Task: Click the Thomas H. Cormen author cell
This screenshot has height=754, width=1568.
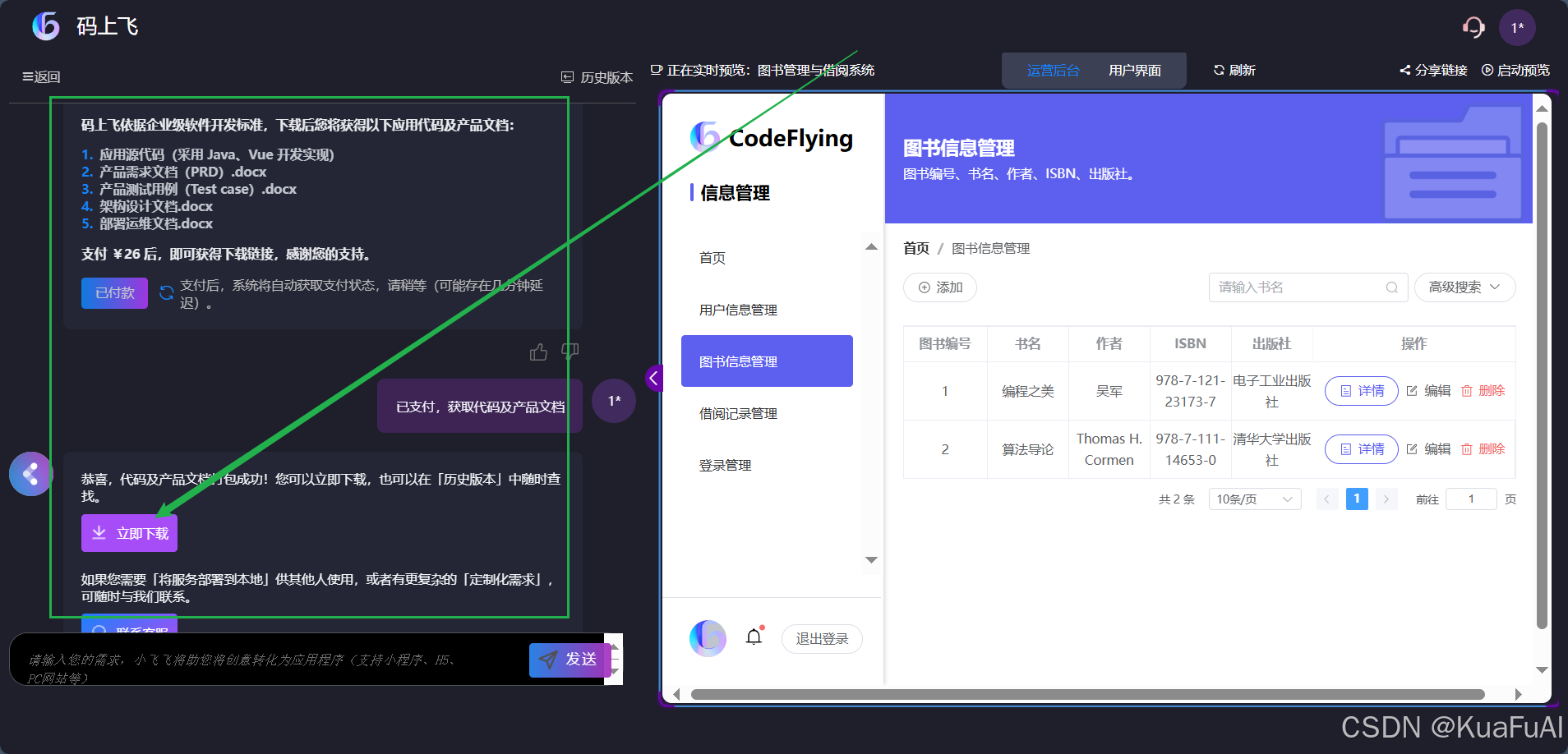Action: (1109, 449)
